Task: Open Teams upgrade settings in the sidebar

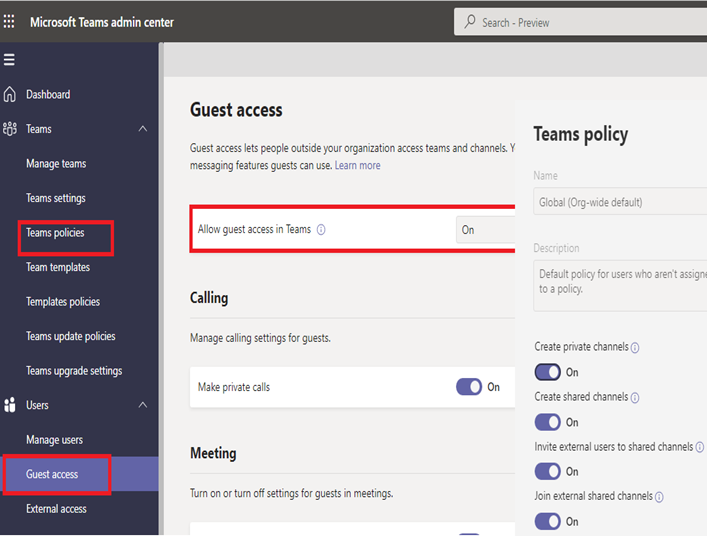Action: coord(74,371)
